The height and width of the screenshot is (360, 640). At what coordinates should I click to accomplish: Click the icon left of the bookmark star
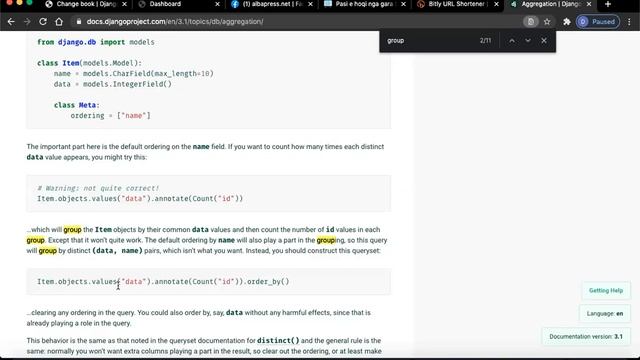531,22
